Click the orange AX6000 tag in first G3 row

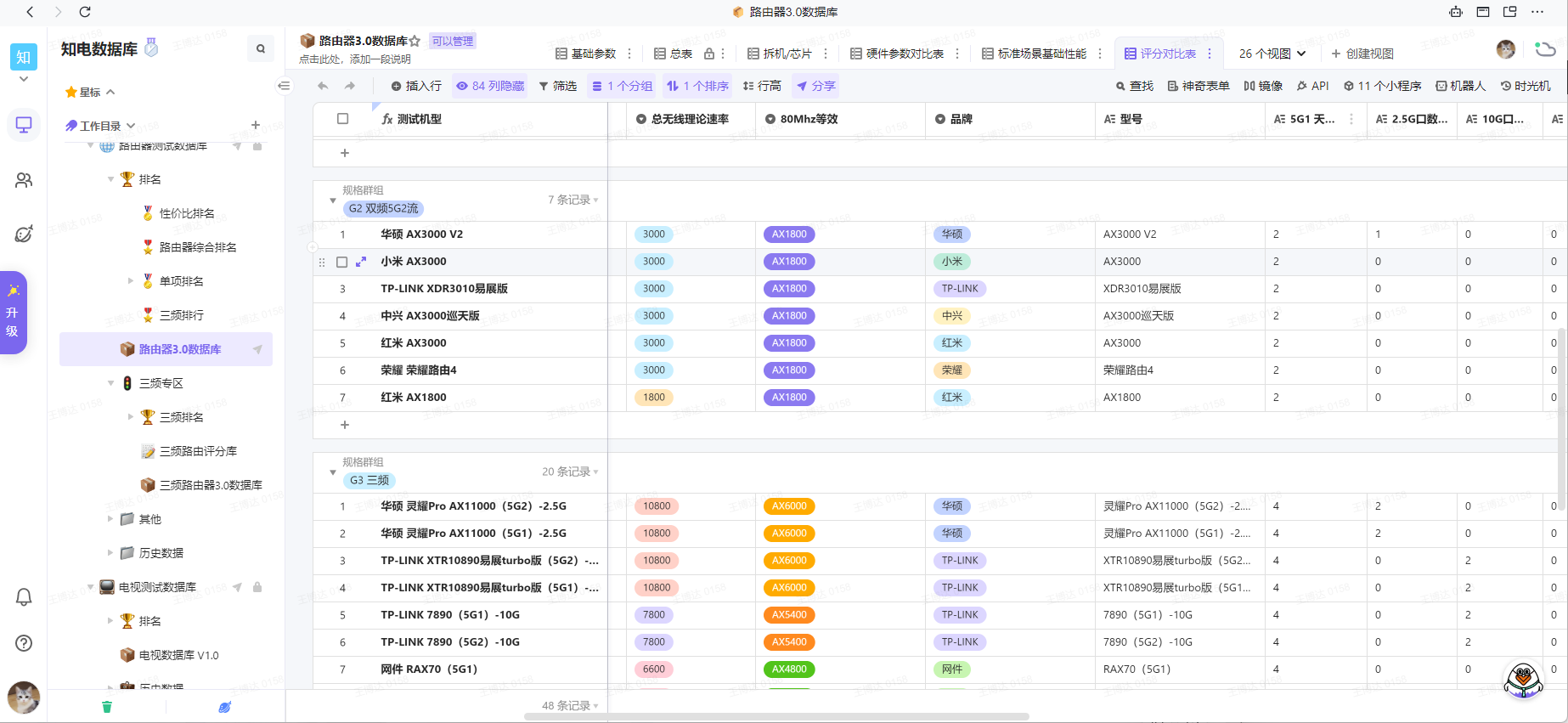[789, 506]
